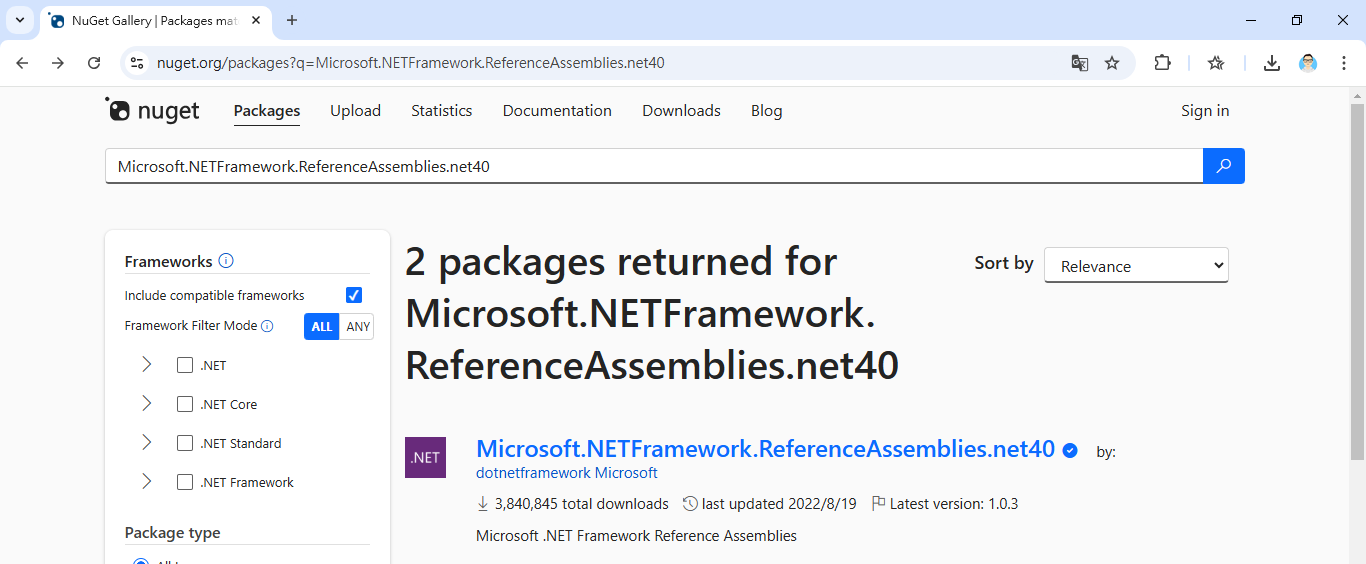This screenshot has width=1366, height=564.
Task: Click the Sign in link
Action: tap(1205, 111)
